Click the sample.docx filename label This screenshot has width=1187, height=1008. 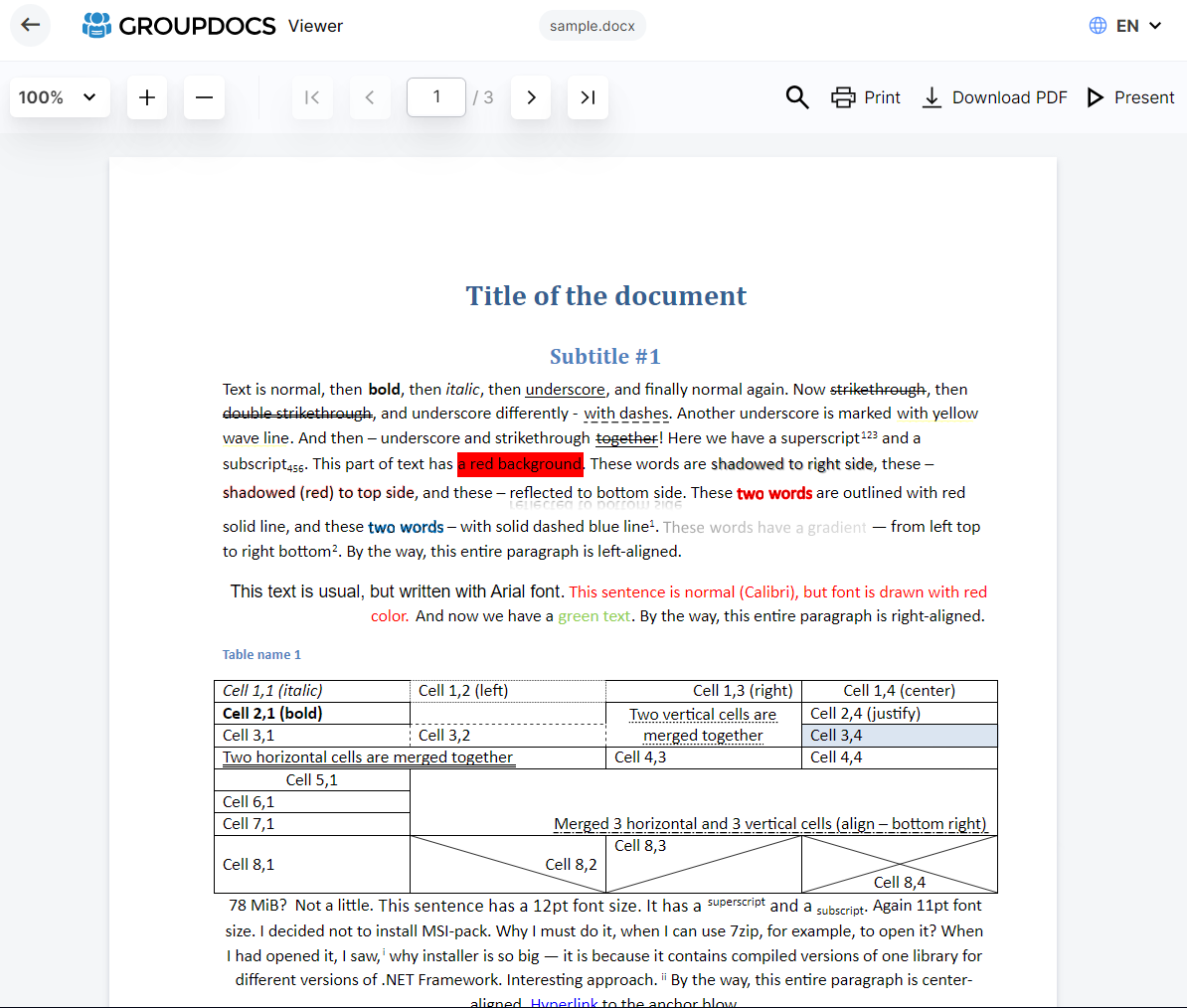(x=593, y=26)
